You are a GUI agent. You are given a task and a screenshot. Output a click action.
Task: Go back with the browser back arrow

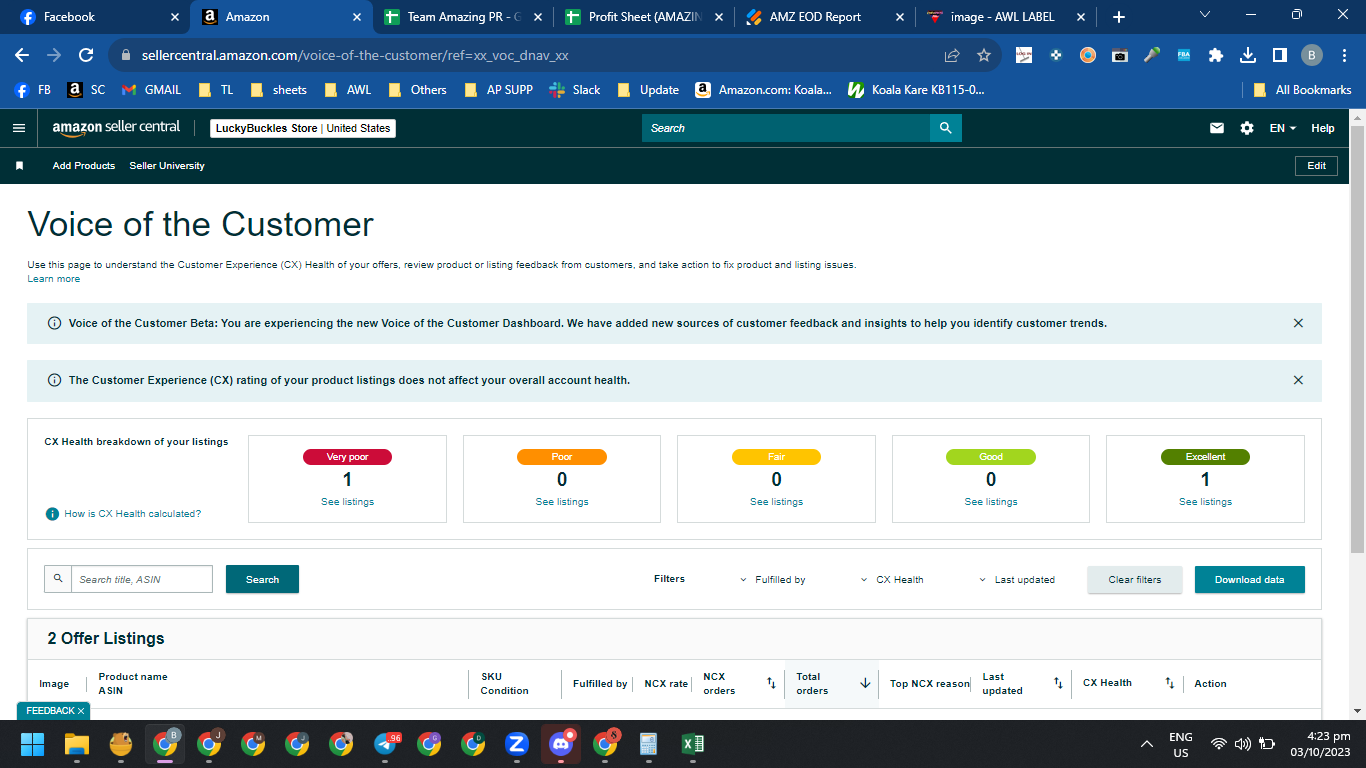[22, 55]
